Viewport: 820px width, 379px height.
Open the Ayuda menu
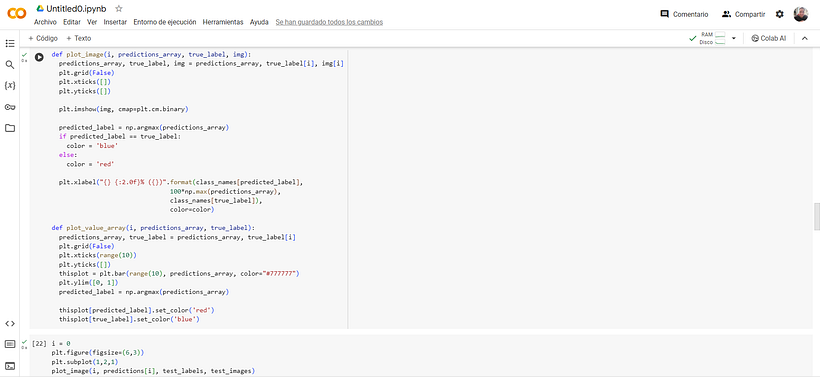coord(259,22)
